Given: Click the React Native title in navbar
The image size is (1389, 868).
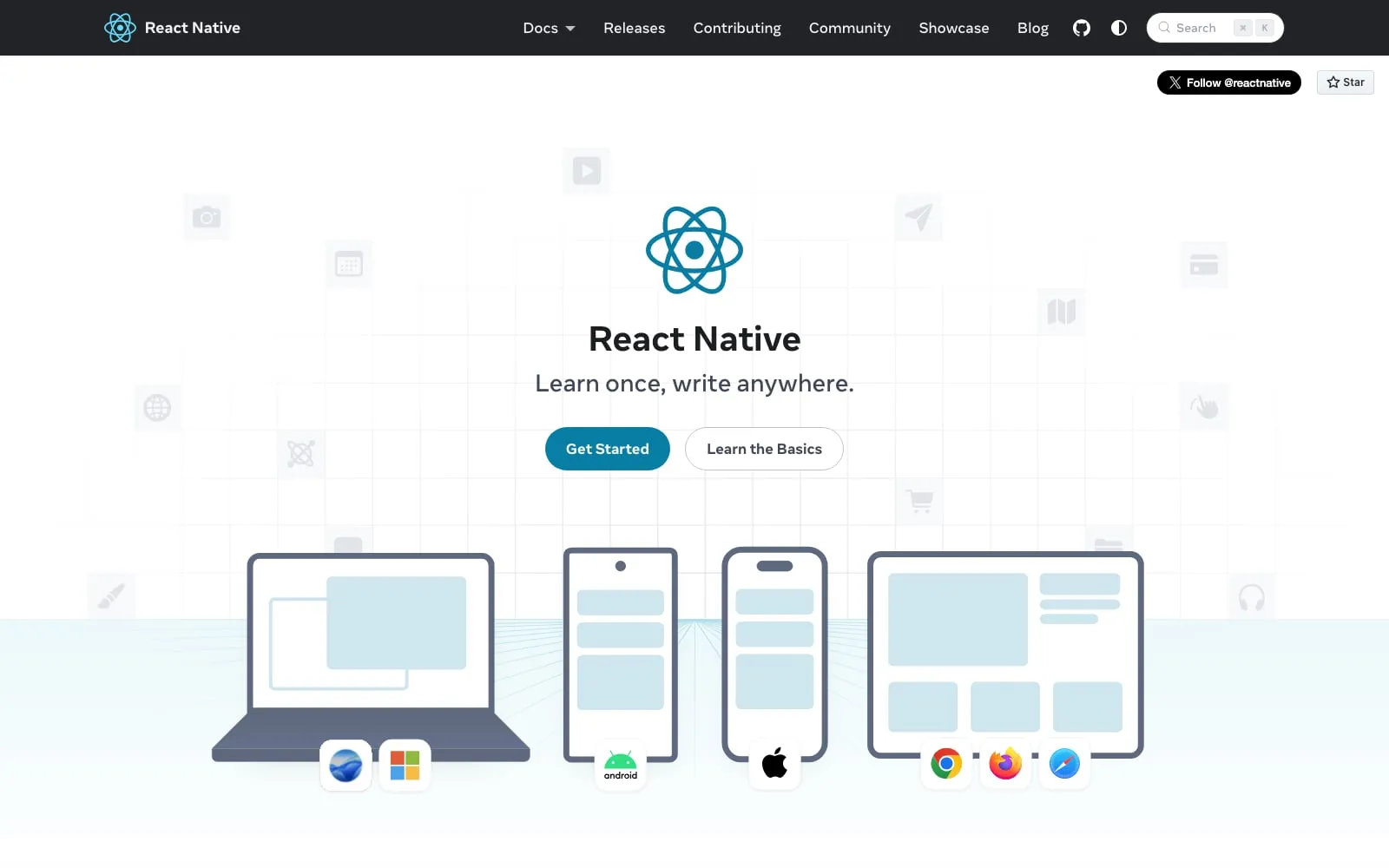Looking at the screenshot, I should click(x=193, y=28).
